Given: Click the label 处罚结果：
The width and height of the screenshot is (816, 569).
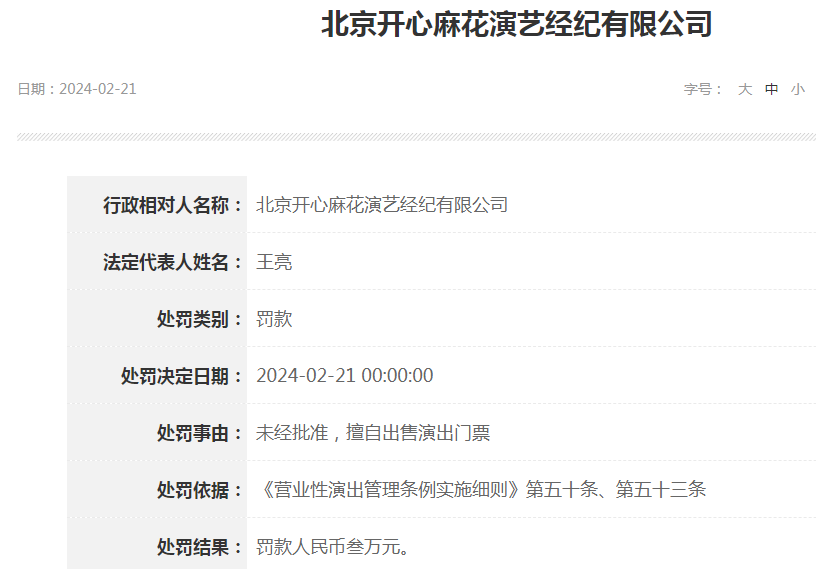Looking at the screenshot, I should click(x=200, y=547).
